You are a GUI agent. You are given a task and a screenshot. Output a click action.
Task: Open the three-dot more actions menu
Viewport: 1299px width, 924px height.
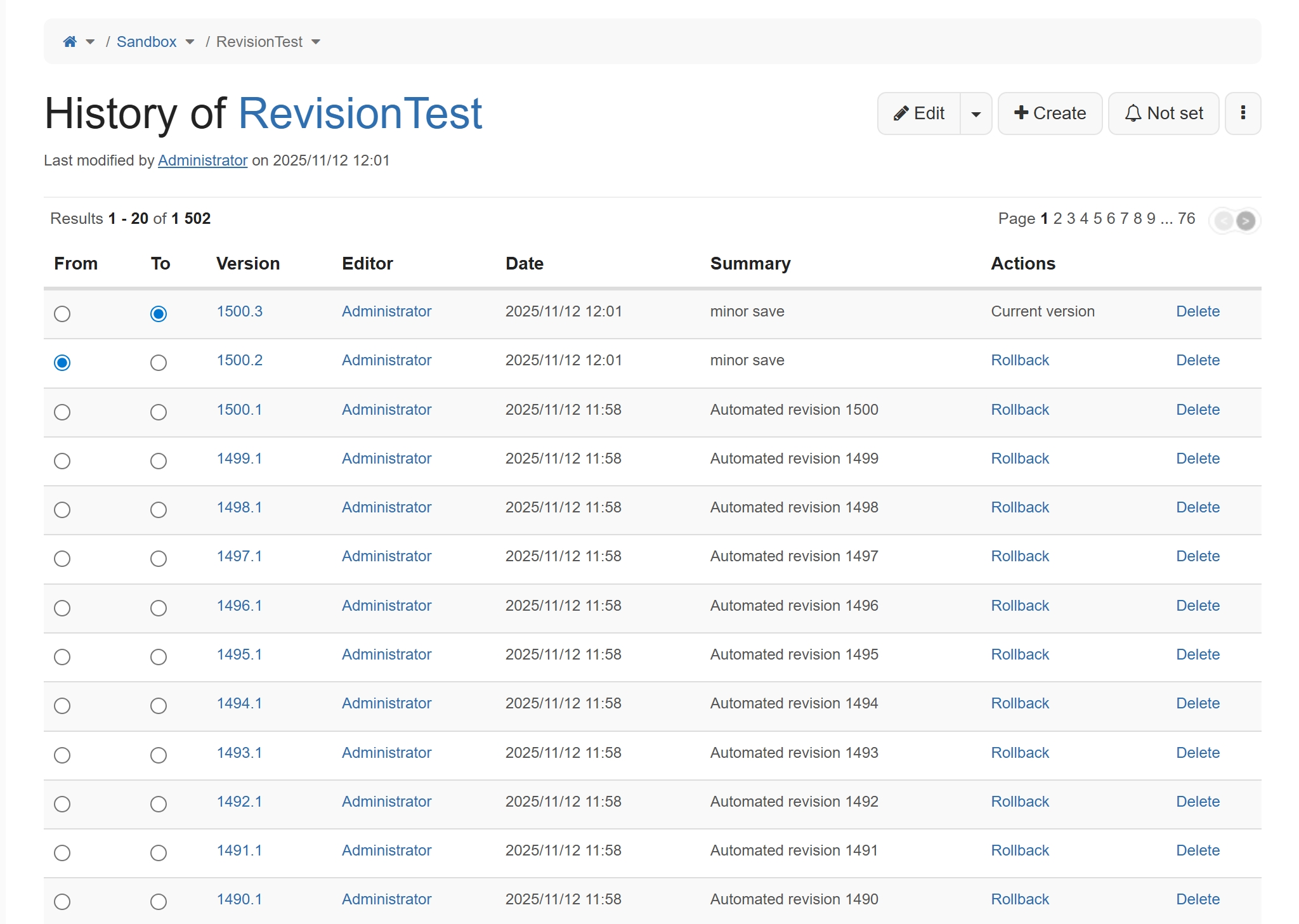point(1243,114)
